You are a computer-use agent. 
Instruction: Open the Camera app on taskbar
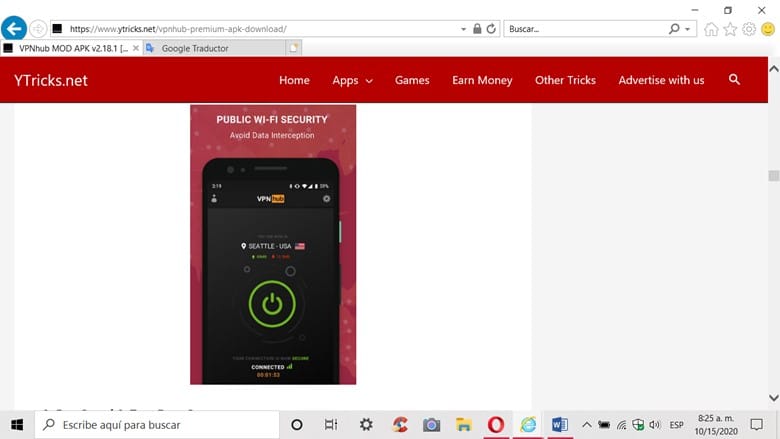tap(431, 425)
